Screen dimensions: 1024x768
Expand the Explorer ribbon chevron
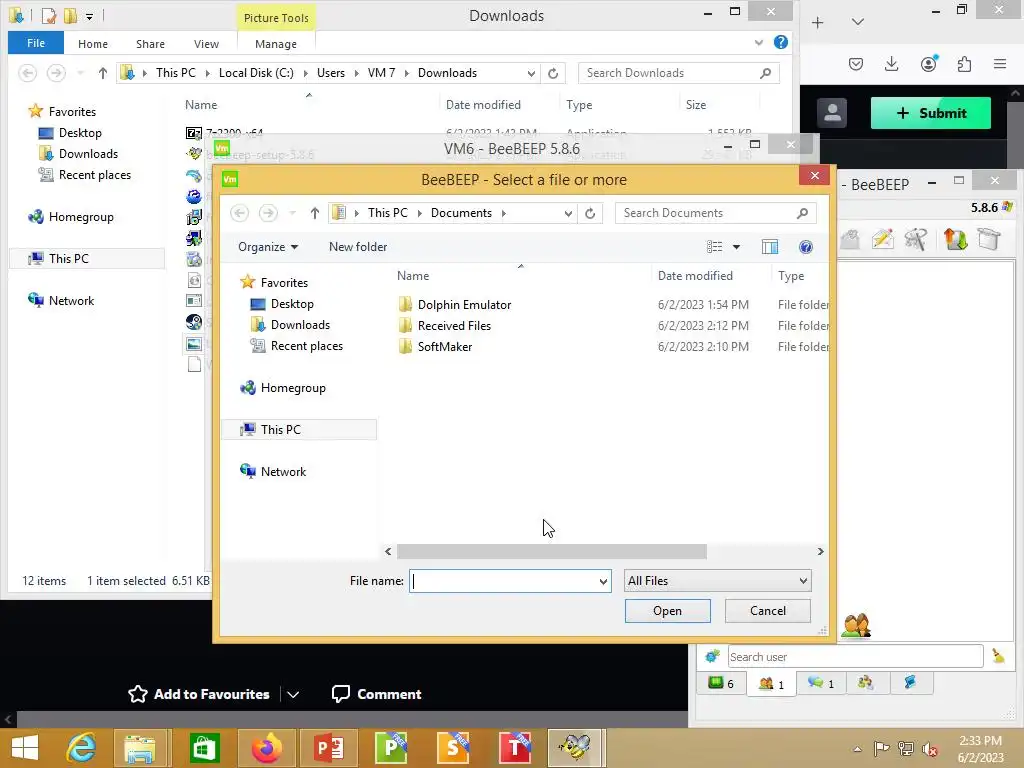click(x=758, y=42)
